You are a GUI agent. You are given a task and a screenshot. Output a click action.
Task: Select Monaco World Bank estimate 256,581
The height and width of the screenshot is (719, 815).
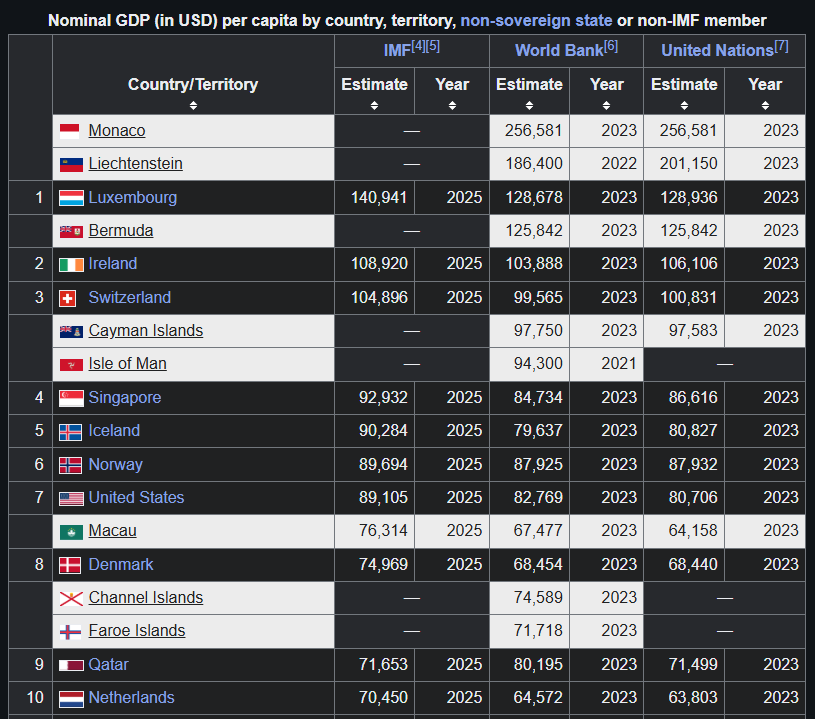pos(533,130)
